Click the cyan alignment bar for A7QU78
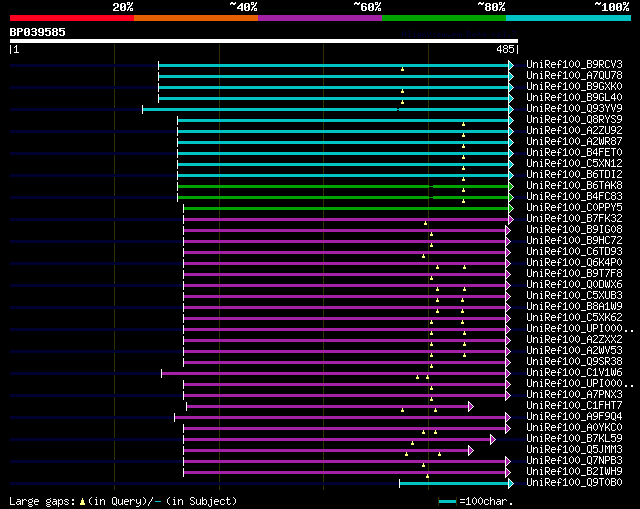Image resolution: width=640 pixels, height=509 pixels. point(336,76)
